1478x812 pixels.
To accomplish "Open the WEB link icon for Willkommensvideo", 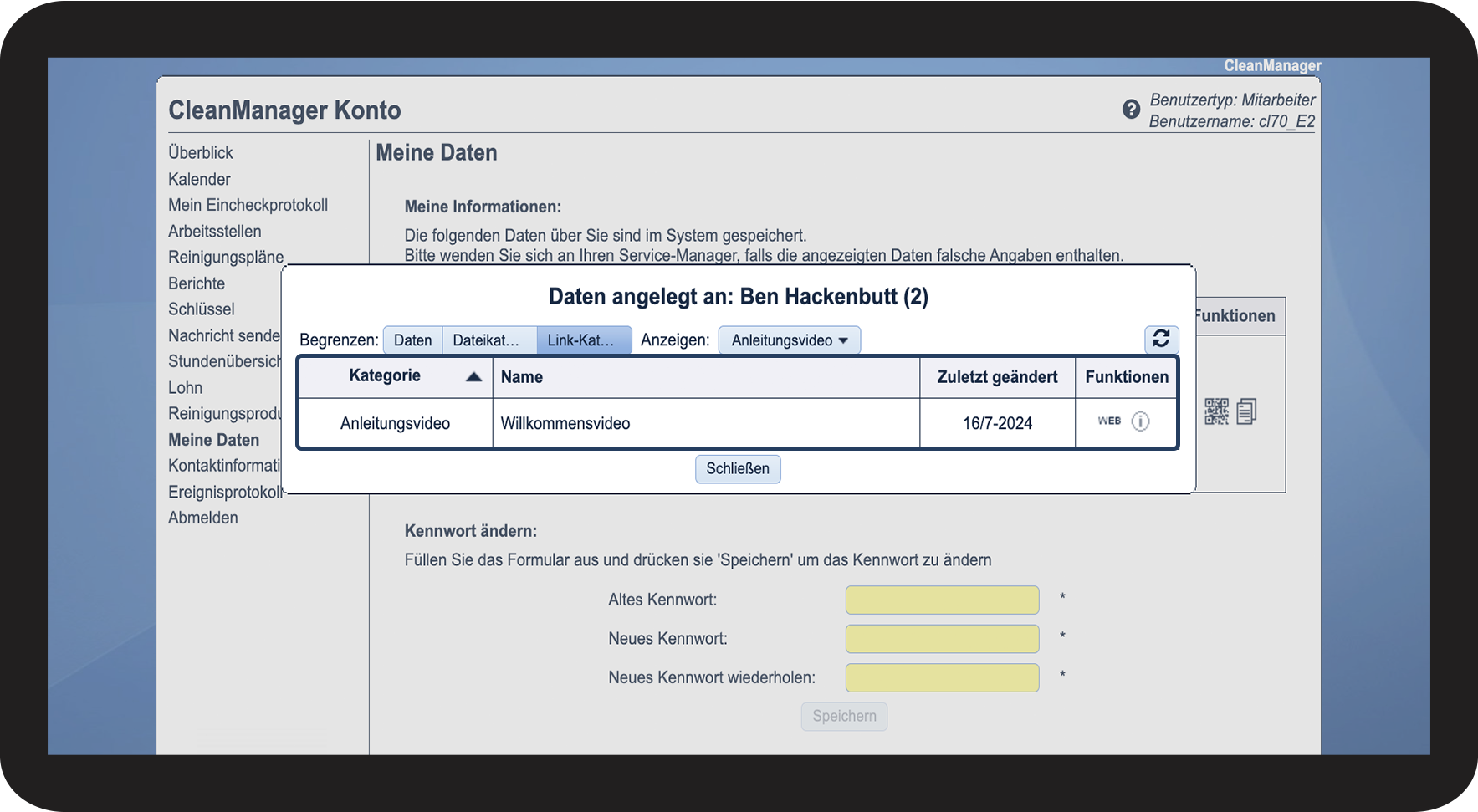I will click(x=1109, y=421).
